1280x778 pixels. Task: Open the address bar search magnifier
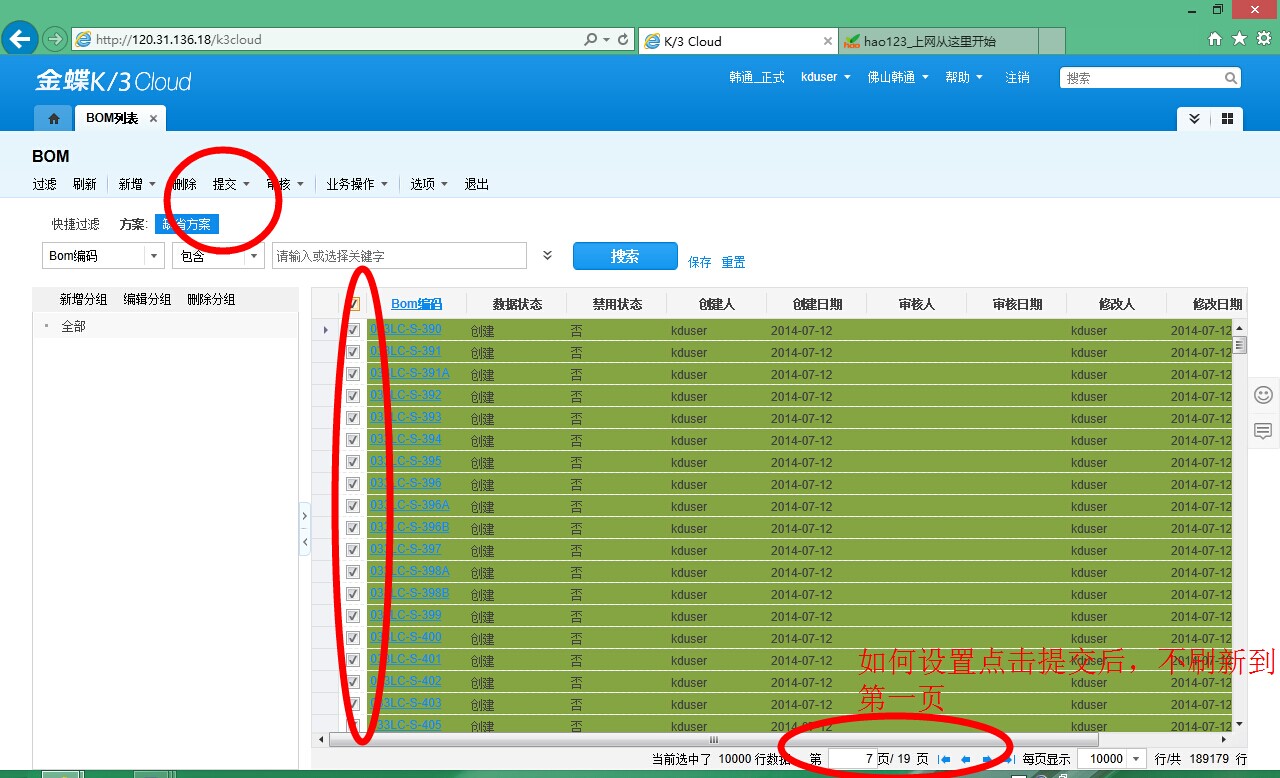[x=591, y=40]
